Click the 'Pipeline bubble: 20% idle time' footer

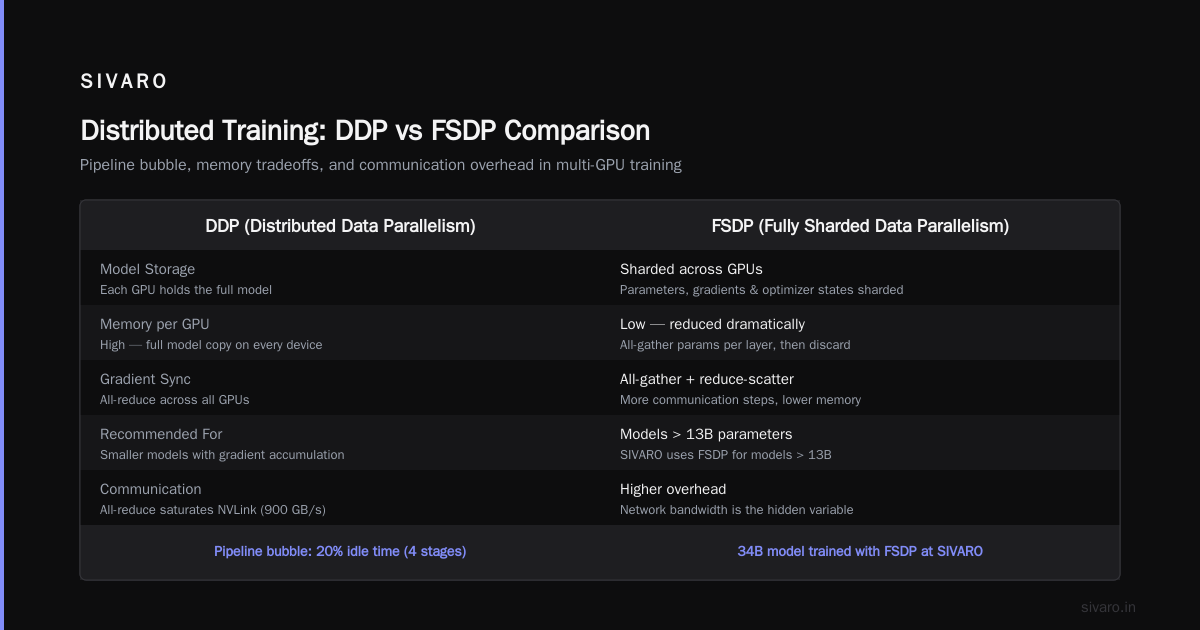[x=340, y=551]
